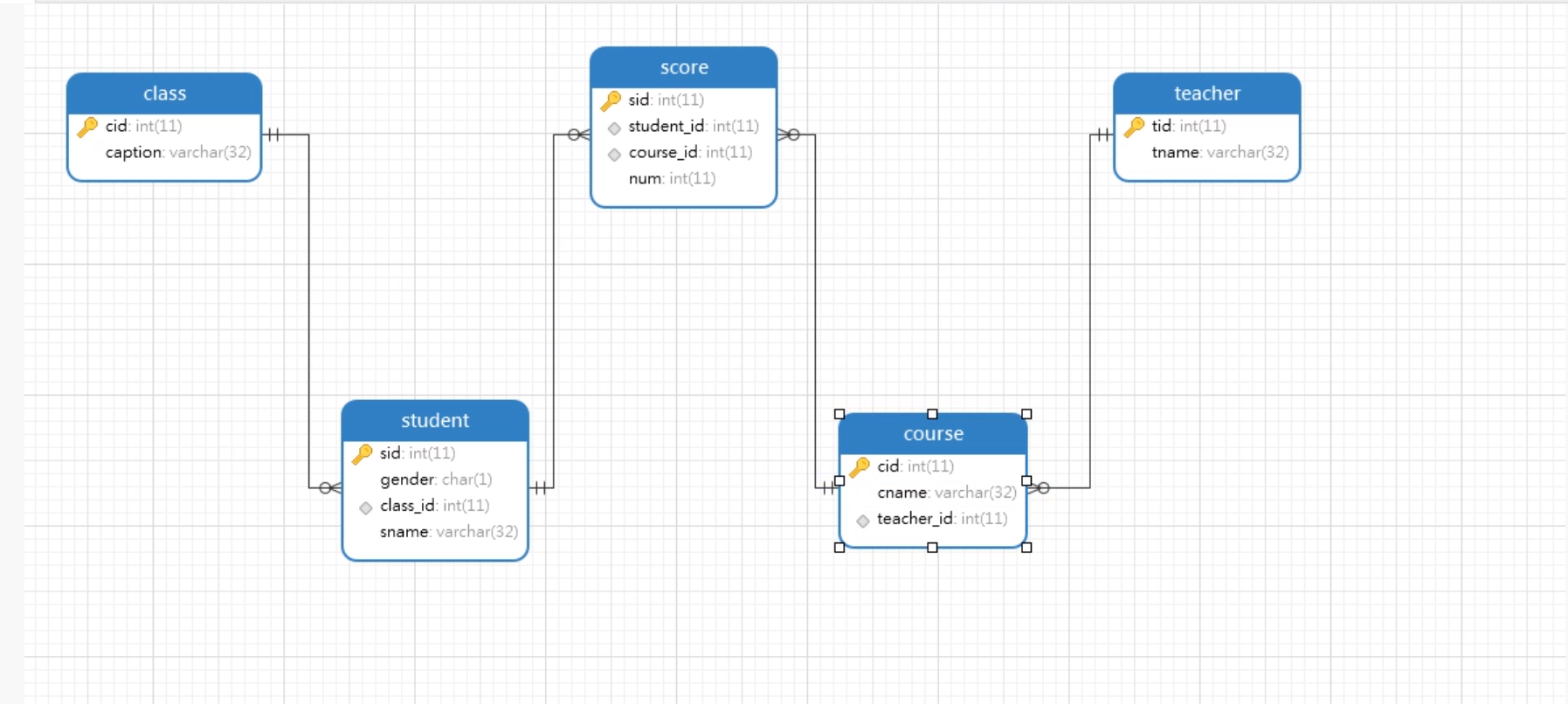The width and height of the screenshot is (1568, 704).
Task: Select the course table header
Action: (933, 434)
